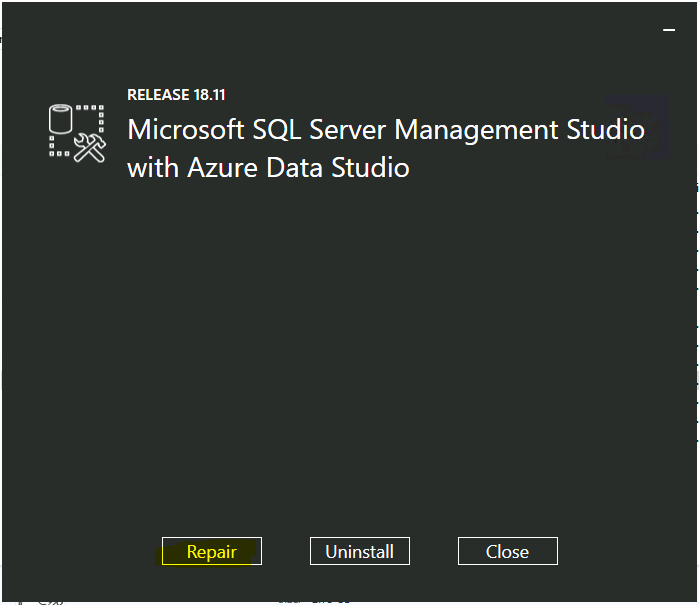Minimize the SSMS installer window
Image resolution: width=699 pixels, height=605 pixels.
coord(669,30)
